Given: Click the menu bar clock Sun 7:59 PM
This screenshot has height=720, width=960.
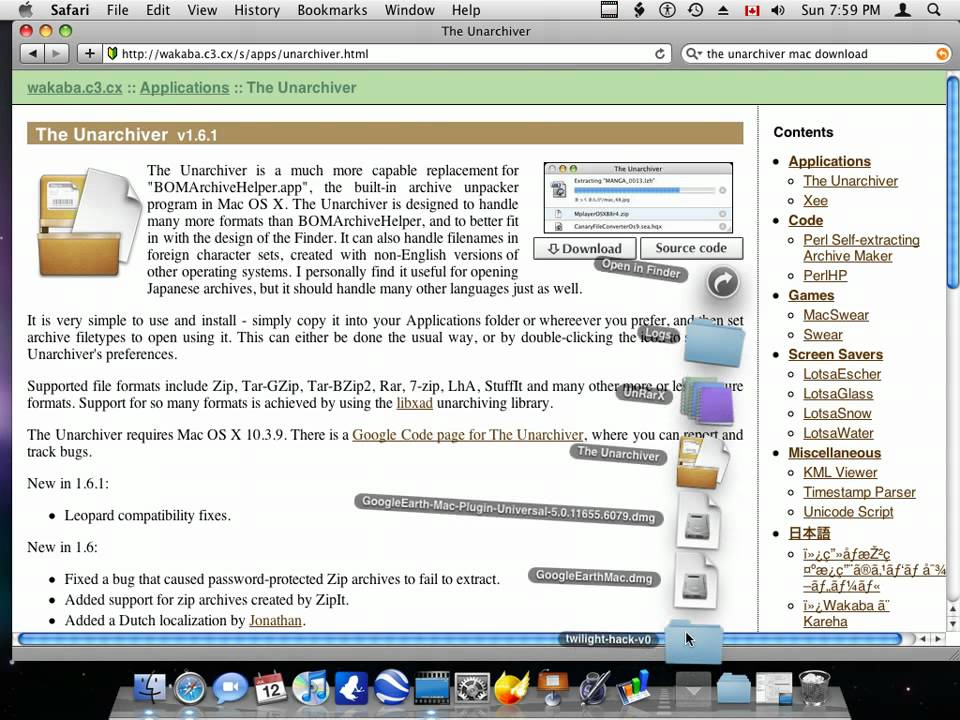Looking at the screenshot, I should [x=840, y=10].
